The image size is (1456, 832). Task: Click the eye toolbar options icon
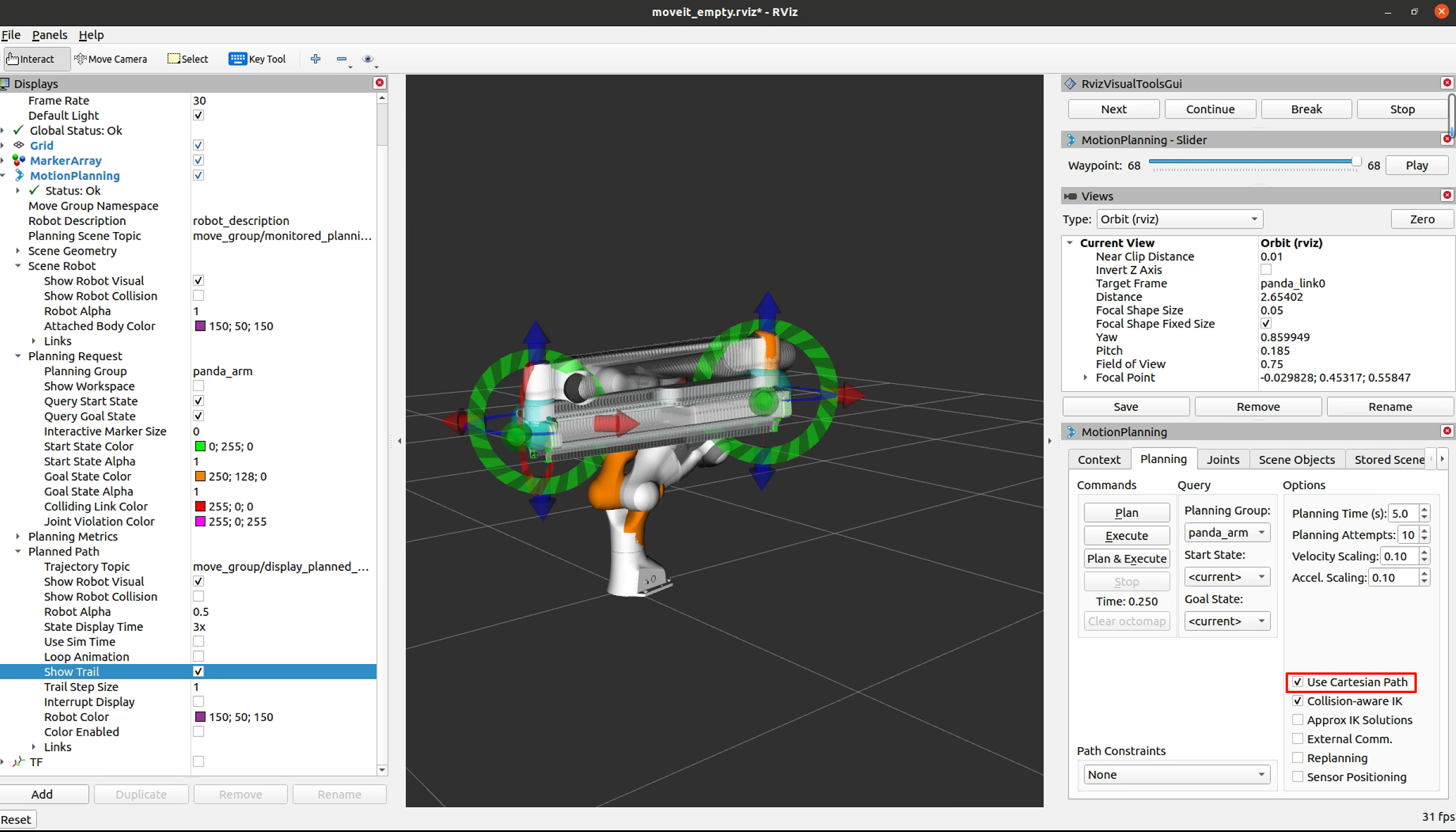coord(367,58)
